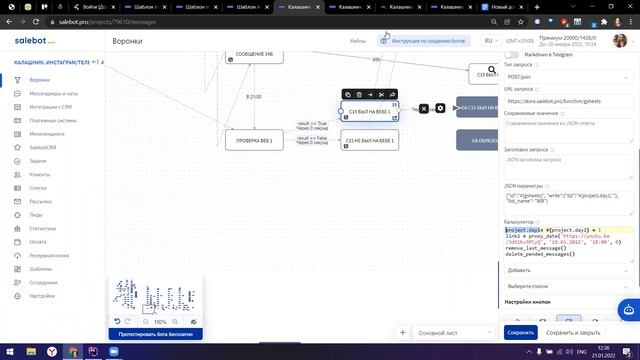Select СООБЩЕНИЕ 146 block

coord(254,56)
